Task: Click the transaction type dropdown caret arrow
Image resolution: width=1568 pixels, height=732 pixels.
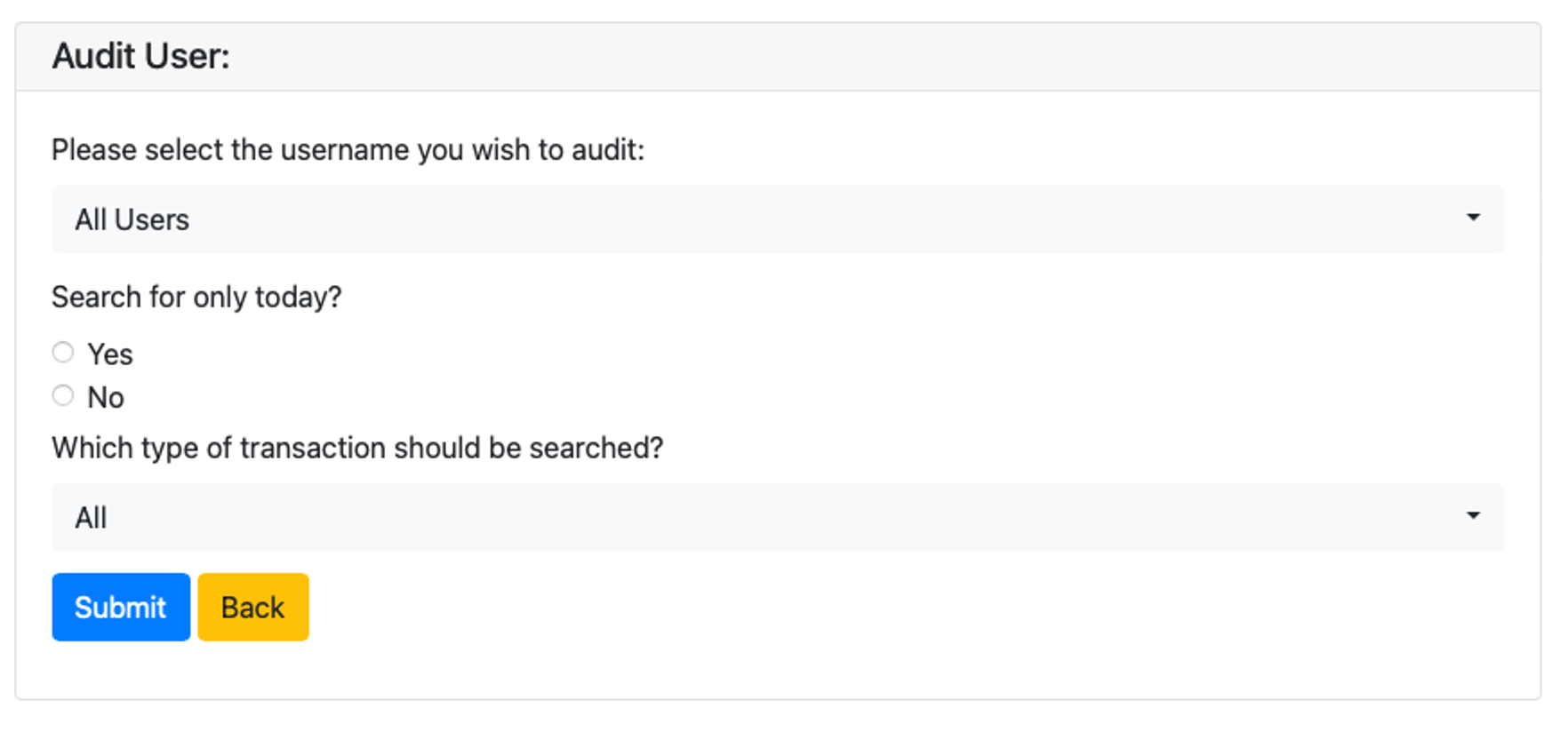Action: pyautogui.click(x=1472, y=516)
